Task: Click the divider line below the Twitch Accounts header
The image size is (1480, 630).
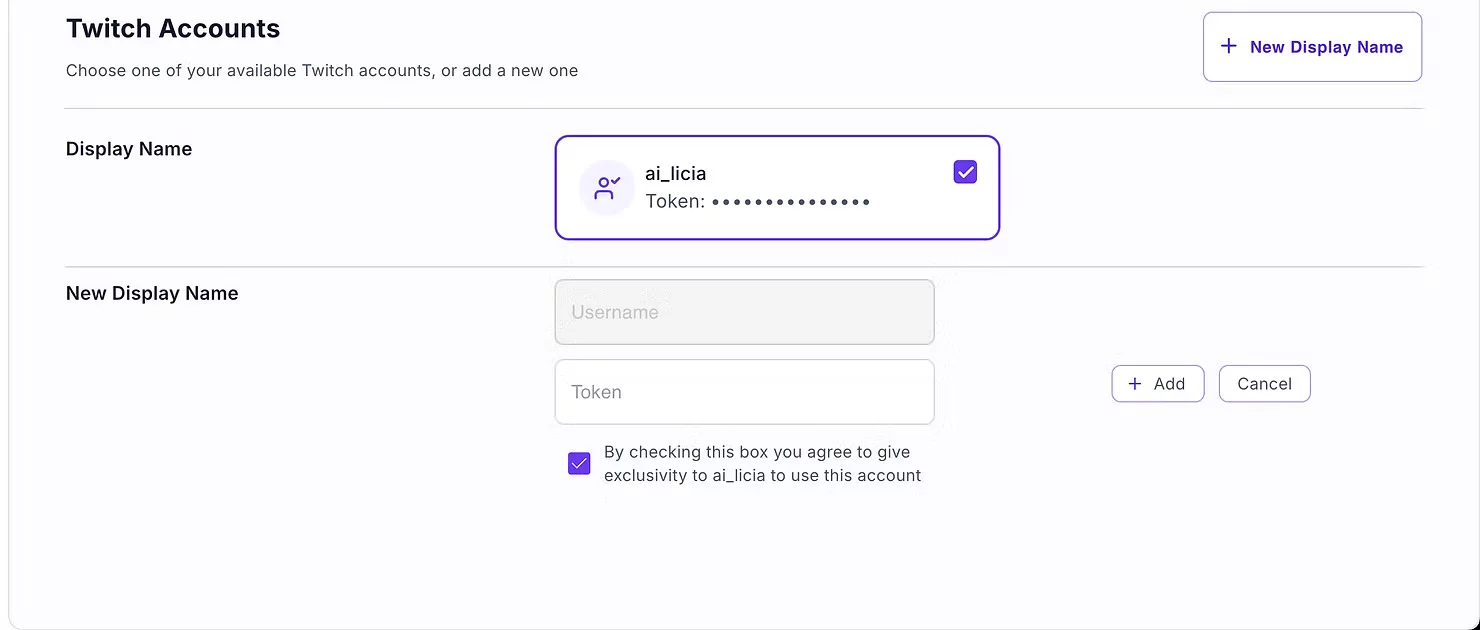Action: tap(743, 108)
